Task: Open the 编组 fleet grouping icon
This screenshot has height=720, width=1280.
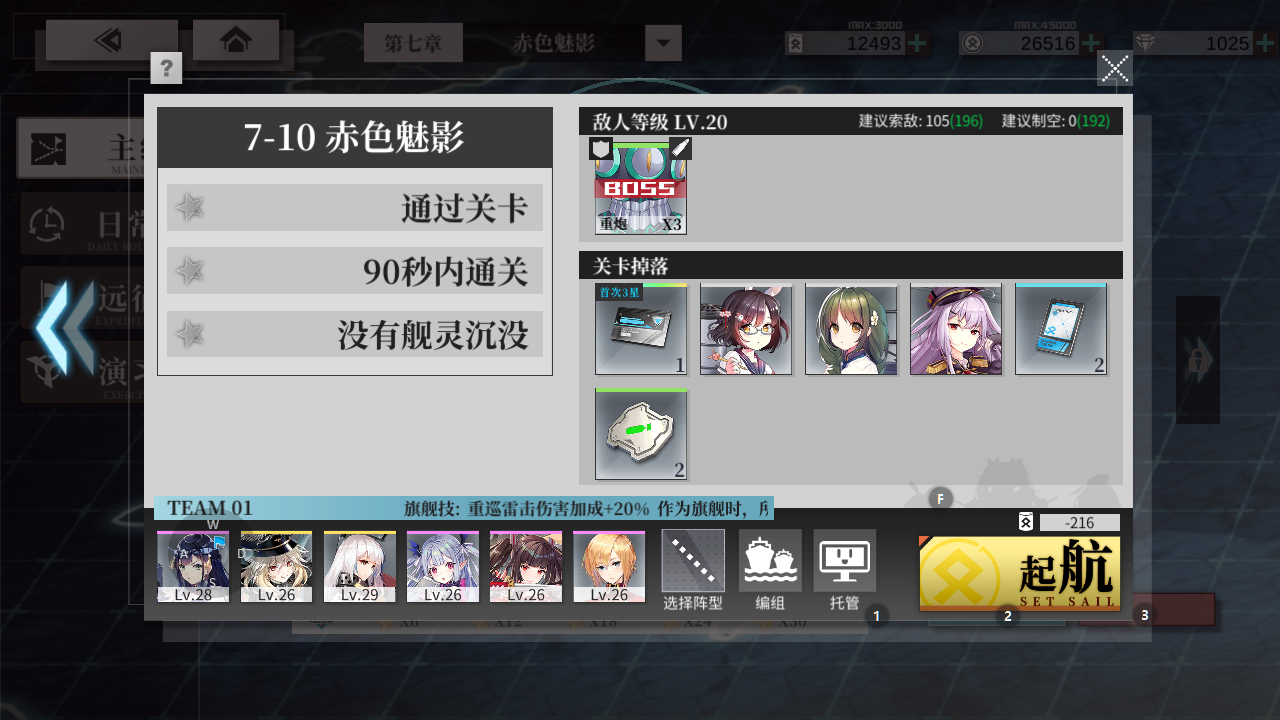Action: pyautogui.click(x=770, y=570)
